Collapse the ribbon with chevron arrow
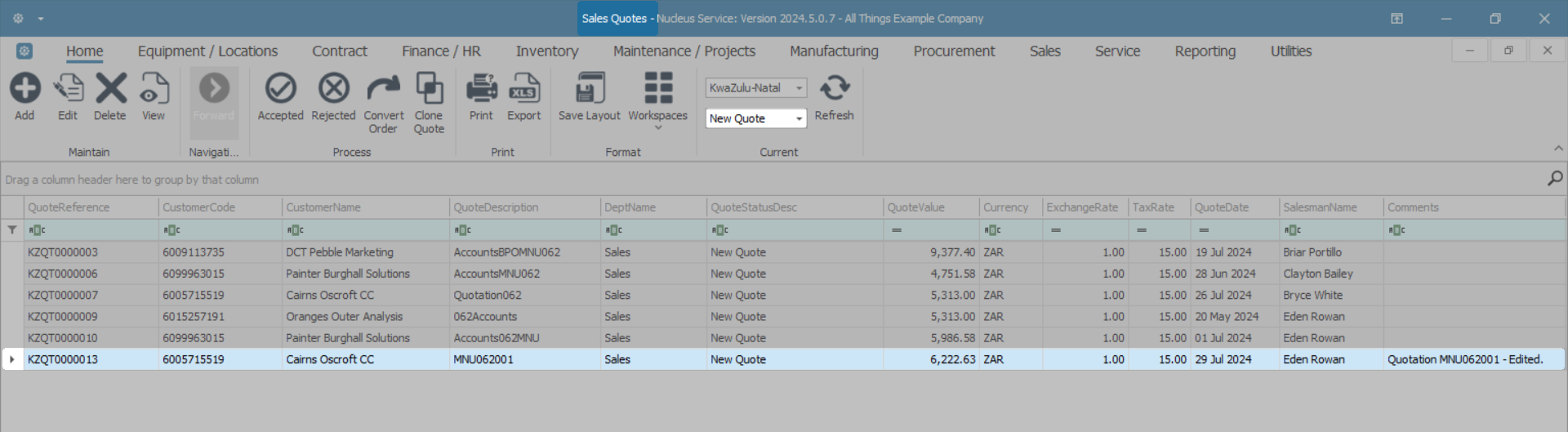1568x432 pixels. tap(1558, 149)
